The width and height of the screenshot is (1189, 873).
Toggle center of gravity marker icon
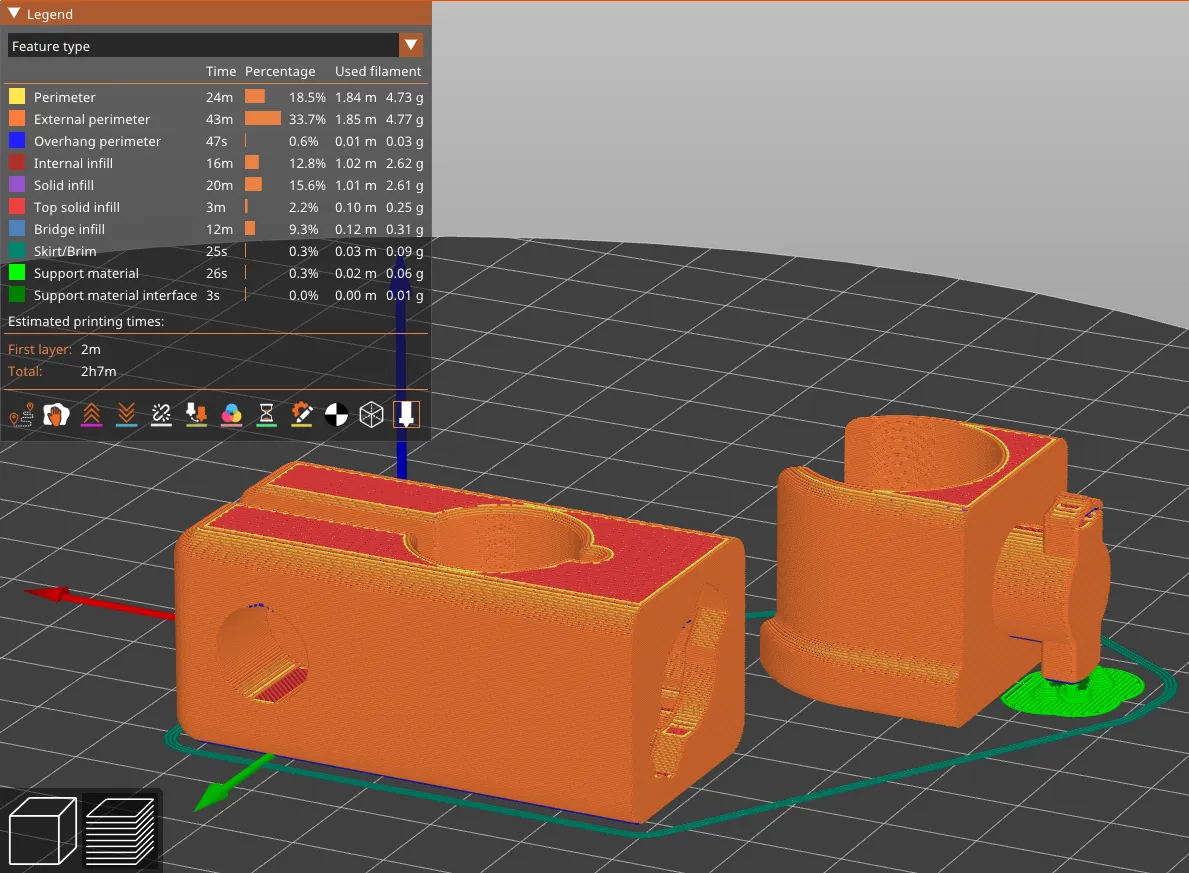click(336, 415)
